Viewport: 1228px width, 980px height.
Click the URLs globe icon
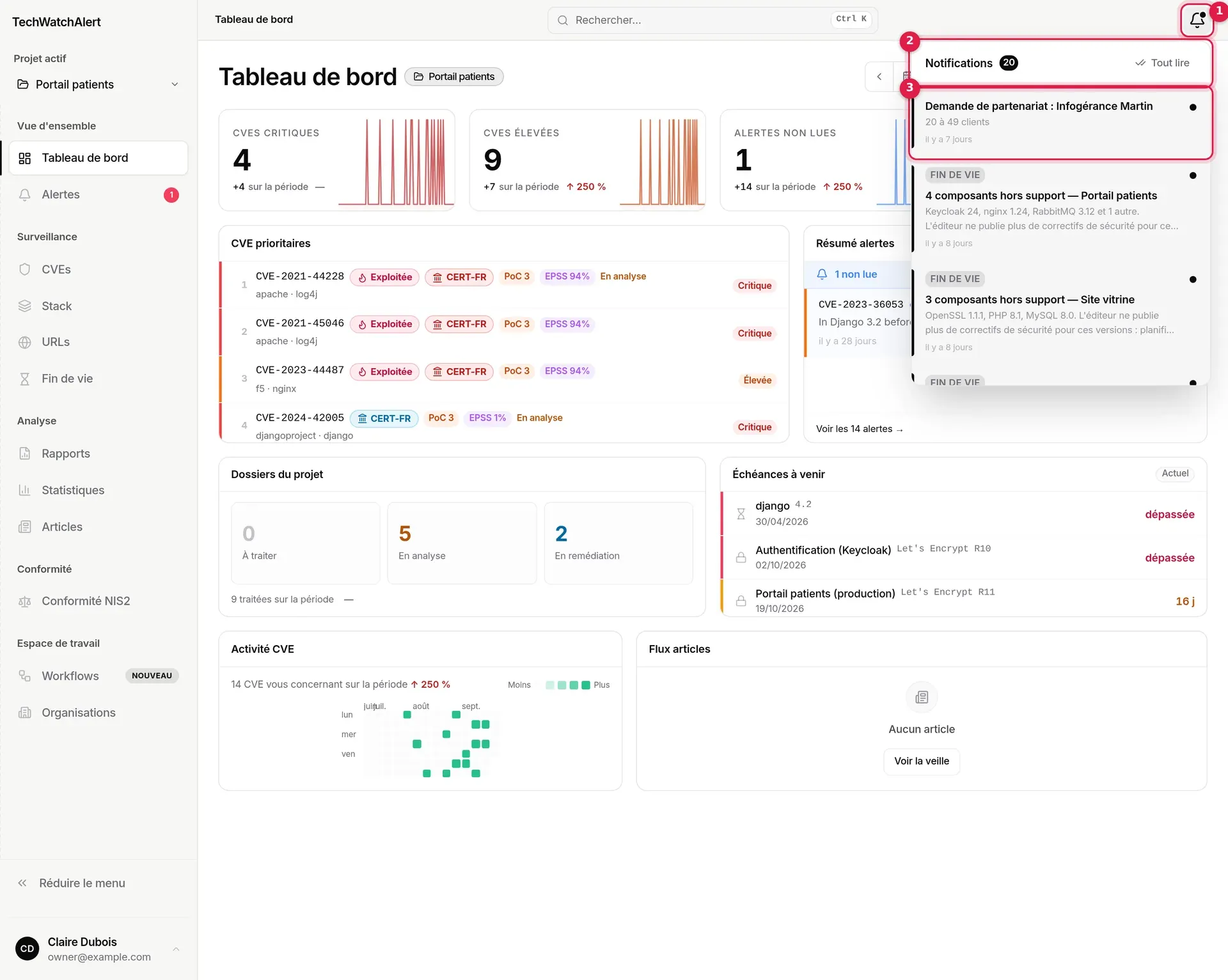[25, 342]
